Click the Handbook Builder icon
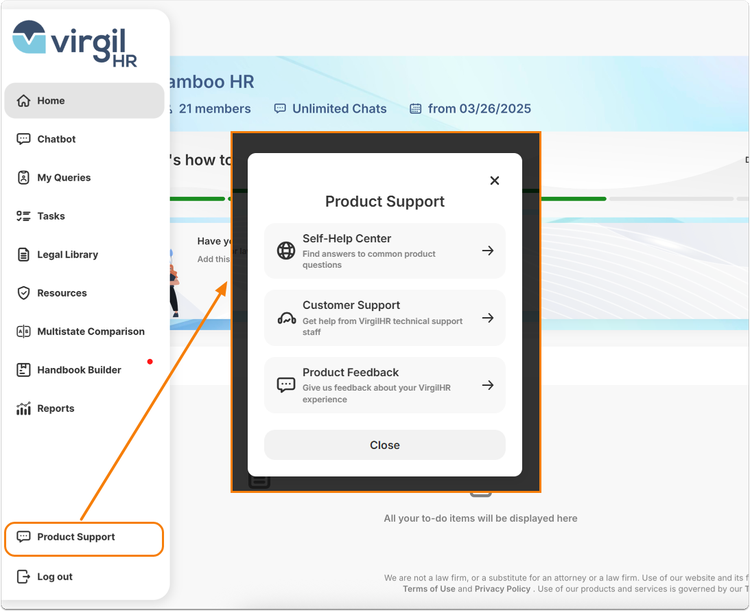The image size is (750, 611). click(23, 370)
